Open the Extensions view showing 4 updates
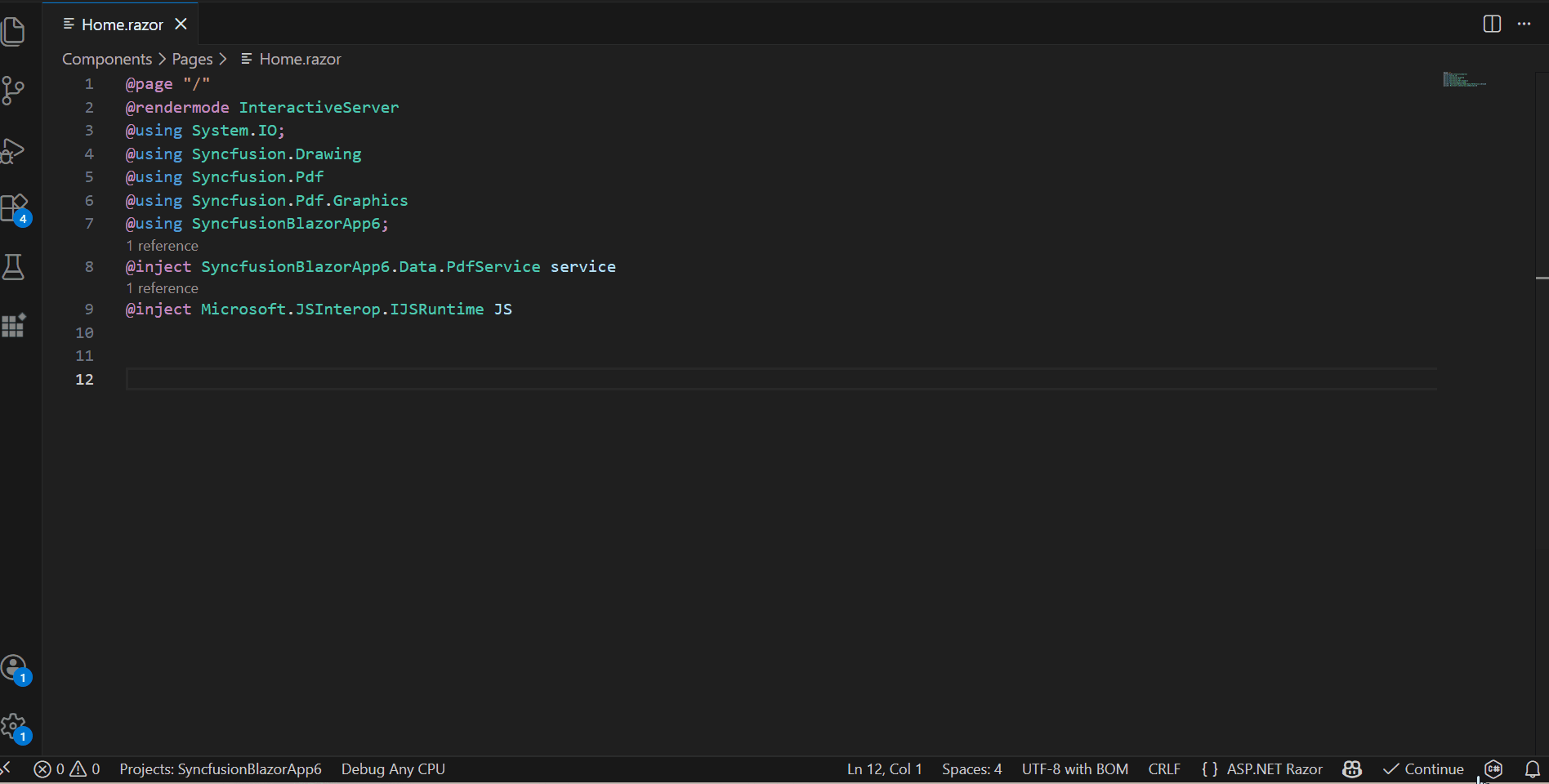 [15, 208]
